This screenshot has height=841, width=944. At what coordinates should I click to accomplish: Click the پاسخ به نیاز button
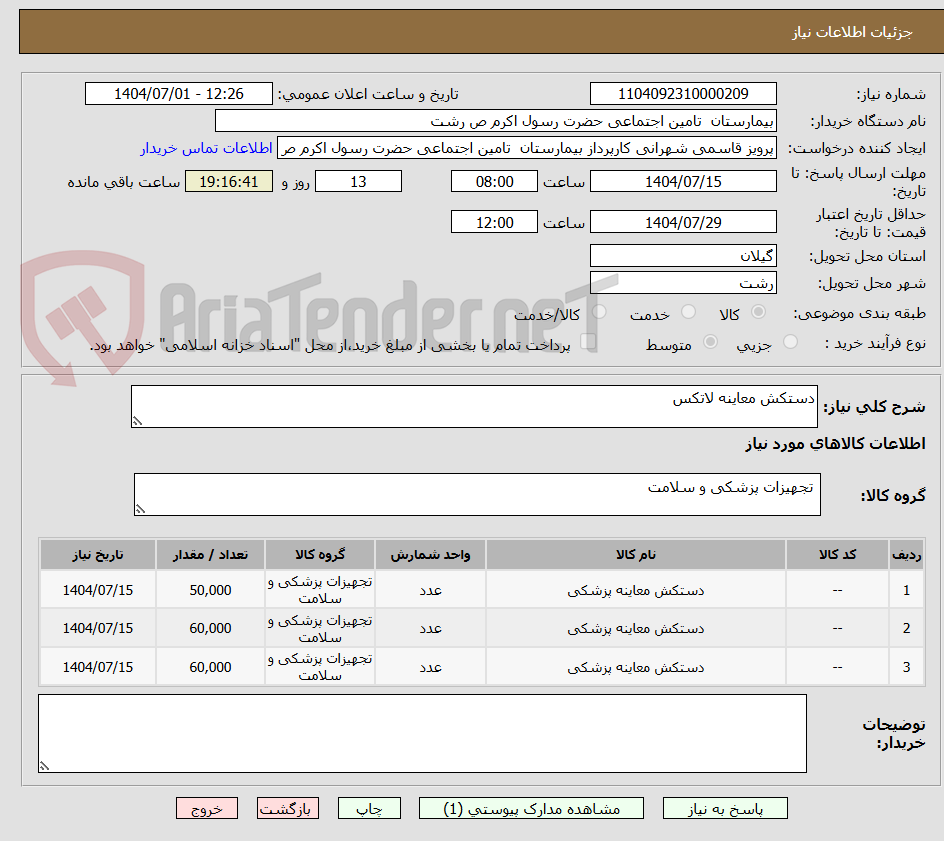[x=725, y=808]
